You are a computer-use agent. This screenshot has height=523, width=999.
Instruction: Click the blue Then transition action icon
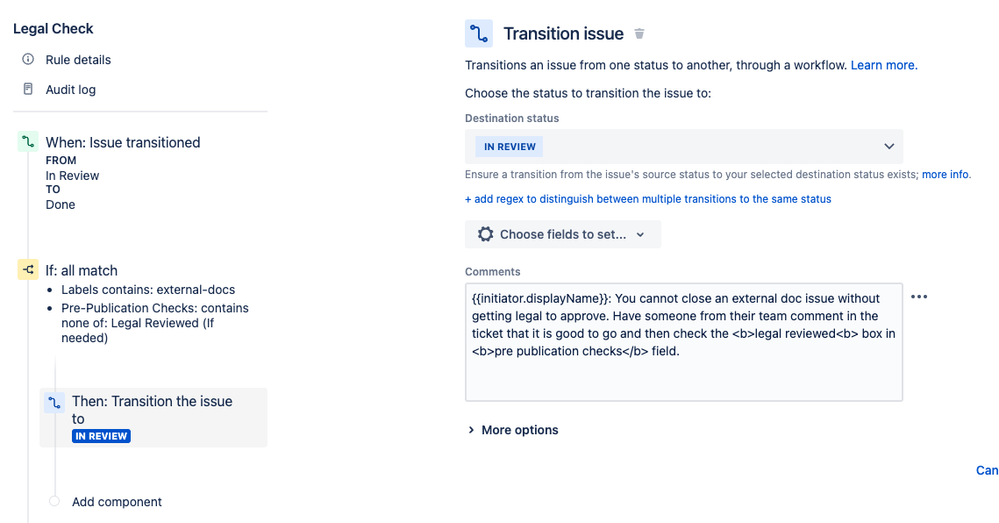[x=55, y=403]
